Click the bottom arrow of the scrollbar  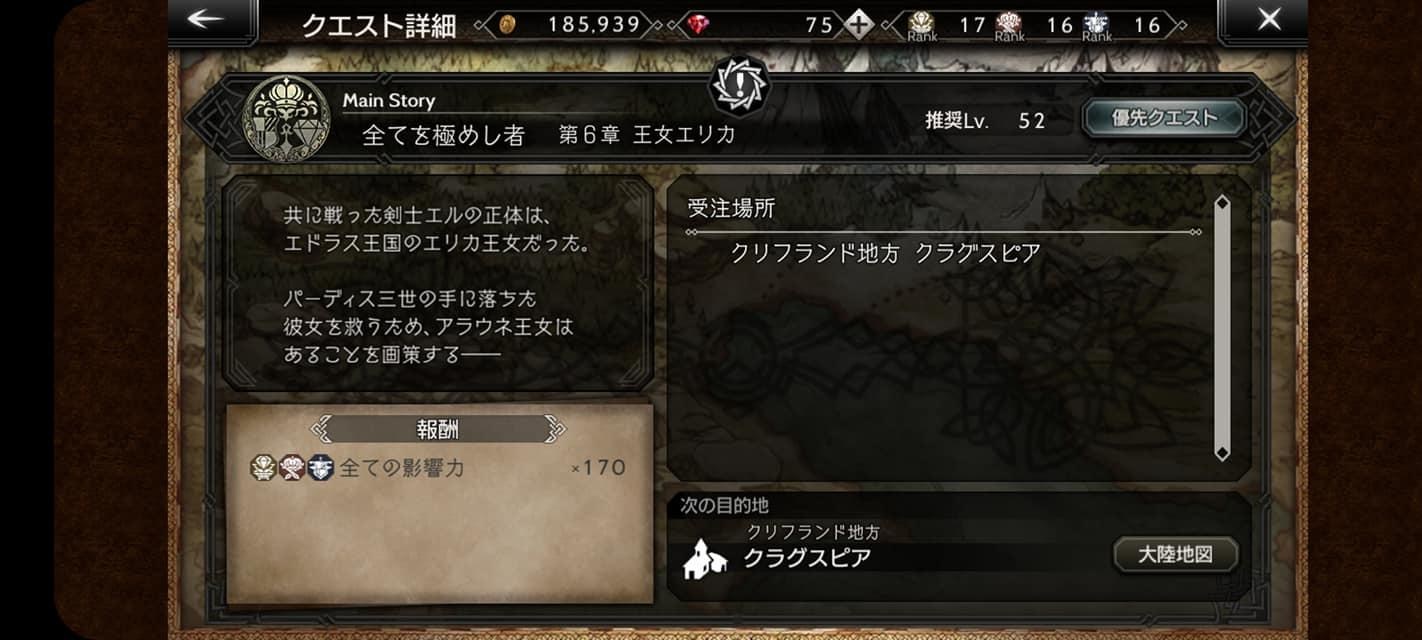(1221, 452)
